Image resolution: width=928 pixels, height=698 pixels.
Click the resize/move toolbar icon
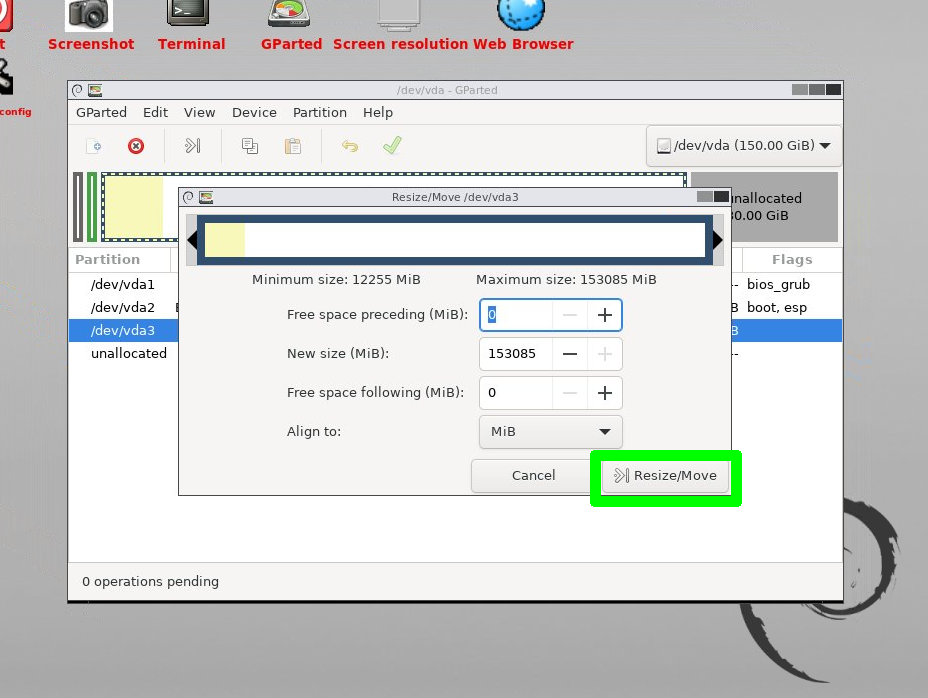(193, 146)
